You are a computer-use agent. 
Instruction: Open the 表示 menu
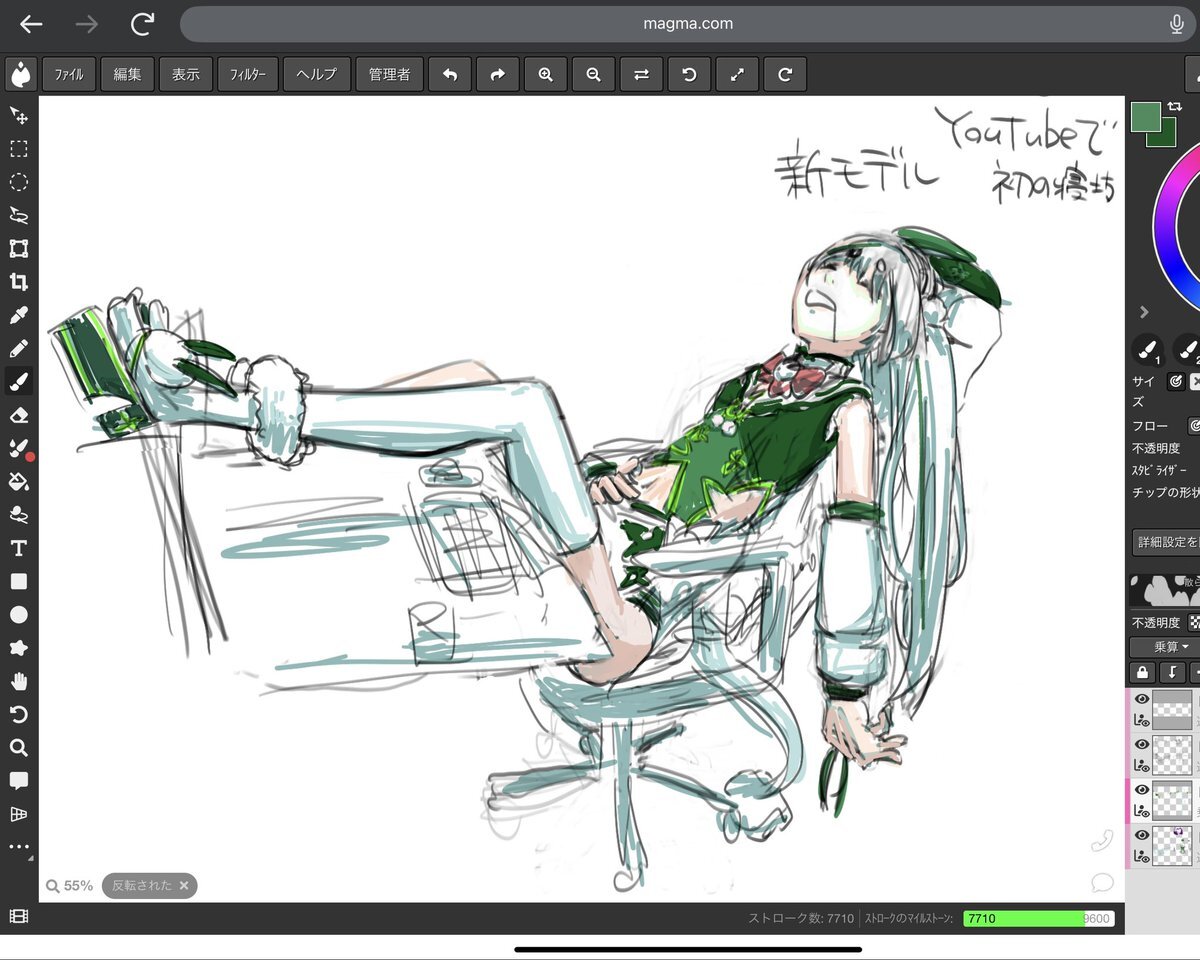[x=185, y=74]
